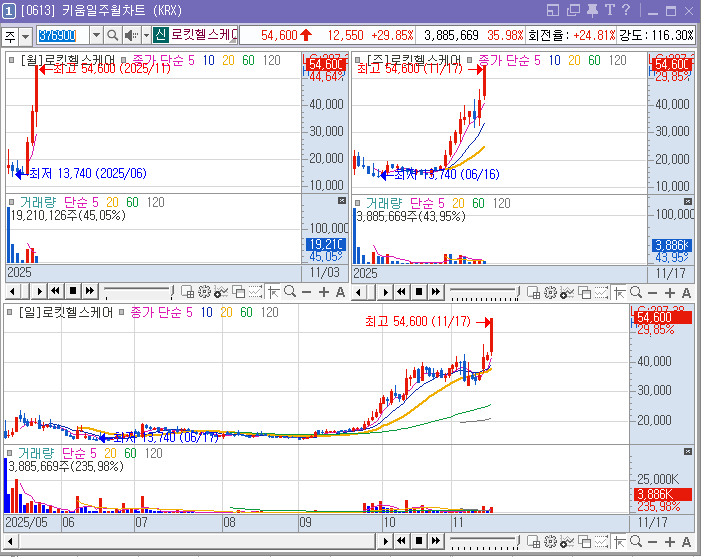Expand the stock code 376900 dropdown list
Viewport: 701px width, 557px height.
(96, 35)
